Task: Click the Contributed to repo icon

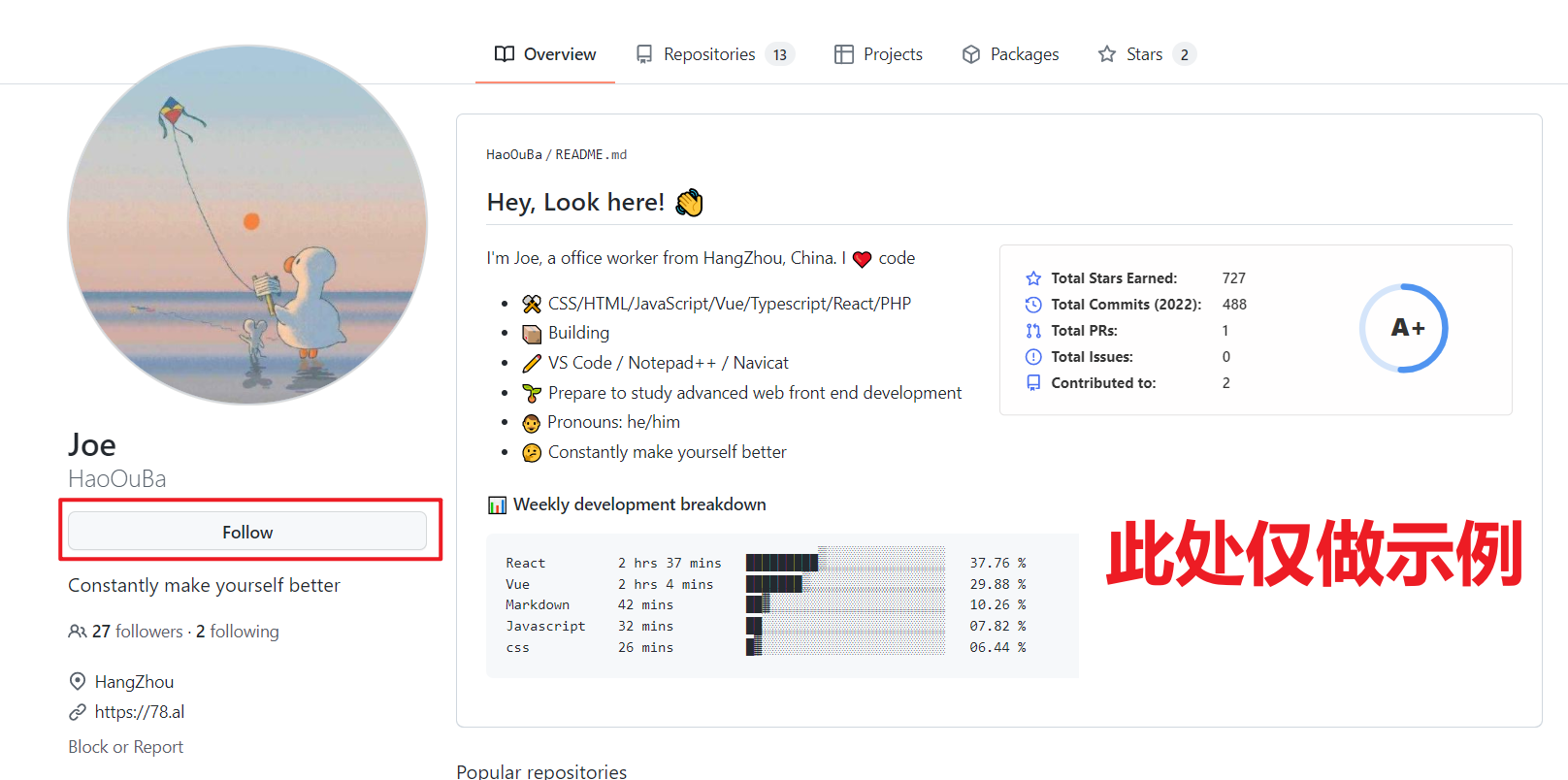Action: point(1033,383)
